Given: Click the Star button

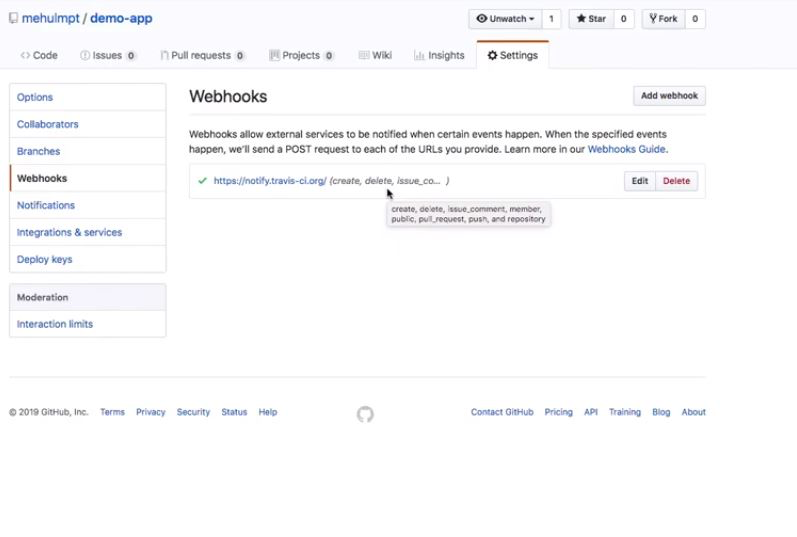Looking at the screenshot, I should coord(592,19).
